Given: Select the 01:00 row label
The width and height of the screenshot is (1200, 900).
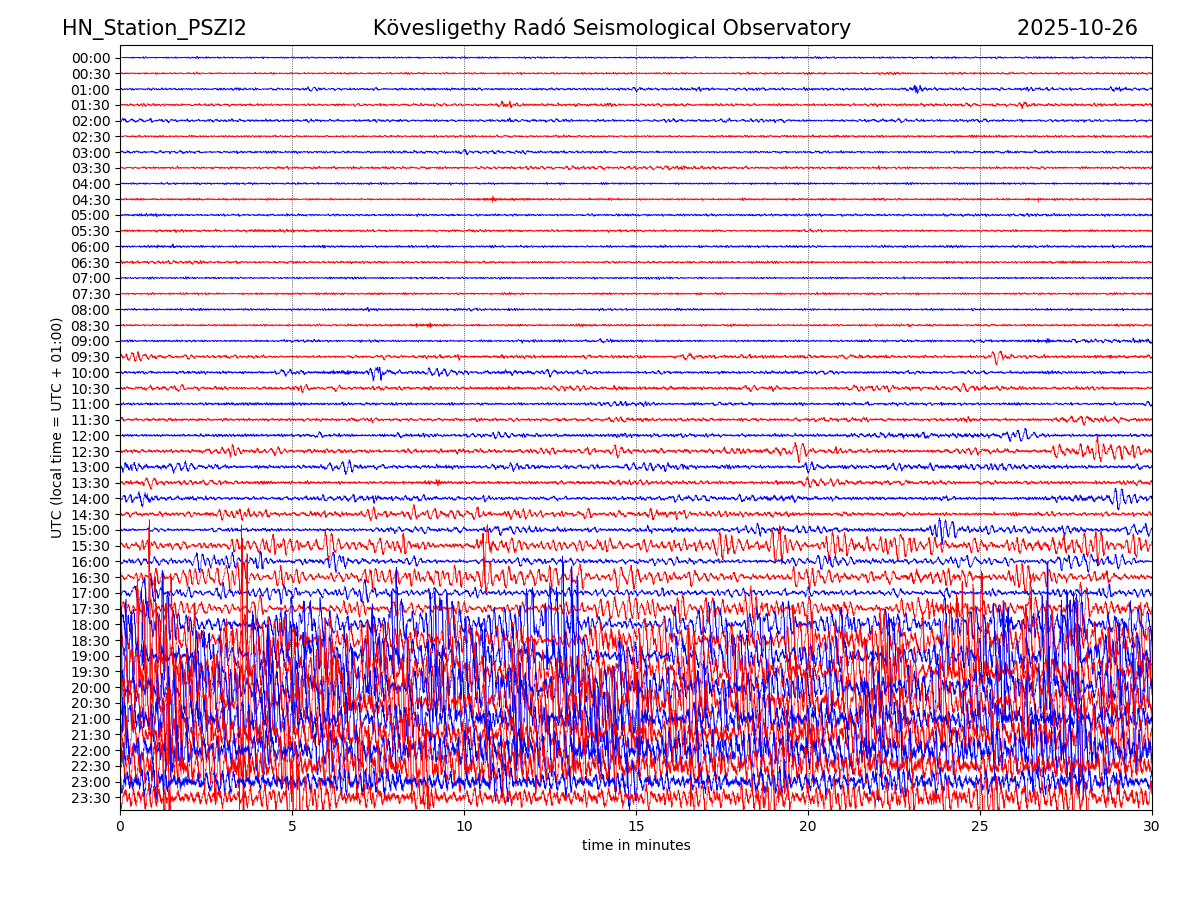Looking at the screenshot, I should pyautogui.click(x=90, y=90).
